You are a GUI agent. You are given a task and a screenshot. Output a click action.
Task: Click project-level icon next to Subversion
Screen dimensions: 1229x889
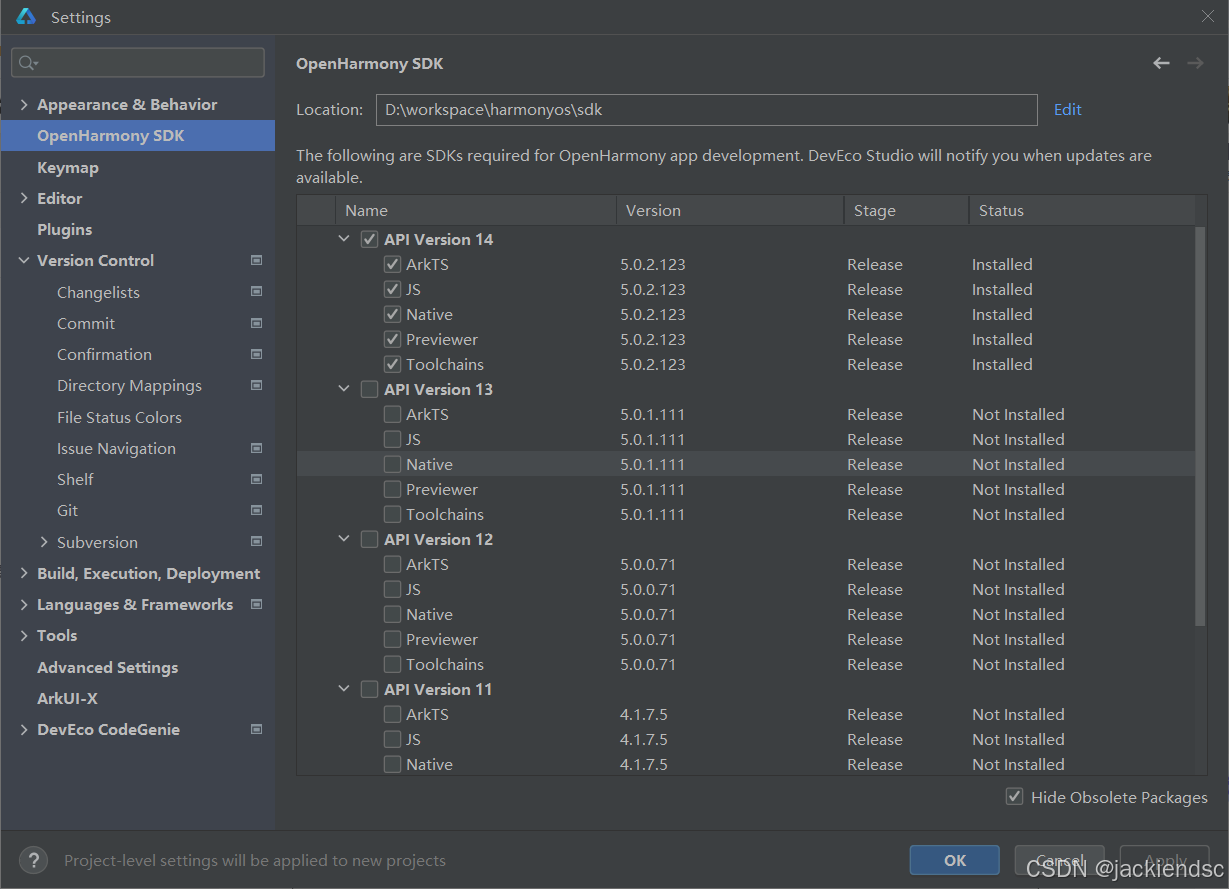256,542
